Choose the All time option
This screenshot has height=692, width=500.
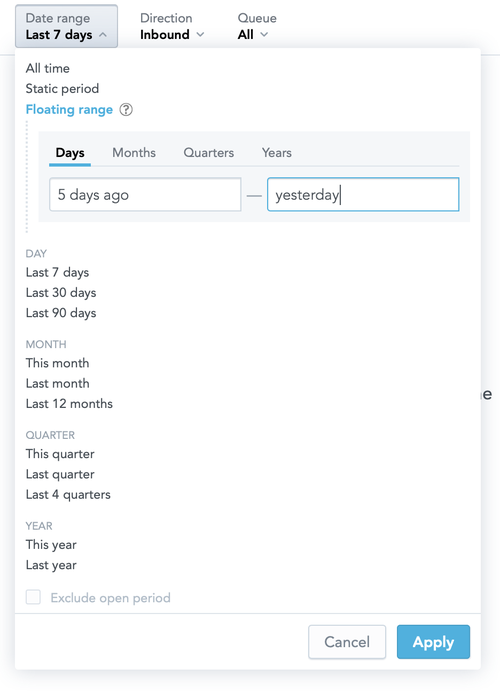tap(48, 68)
